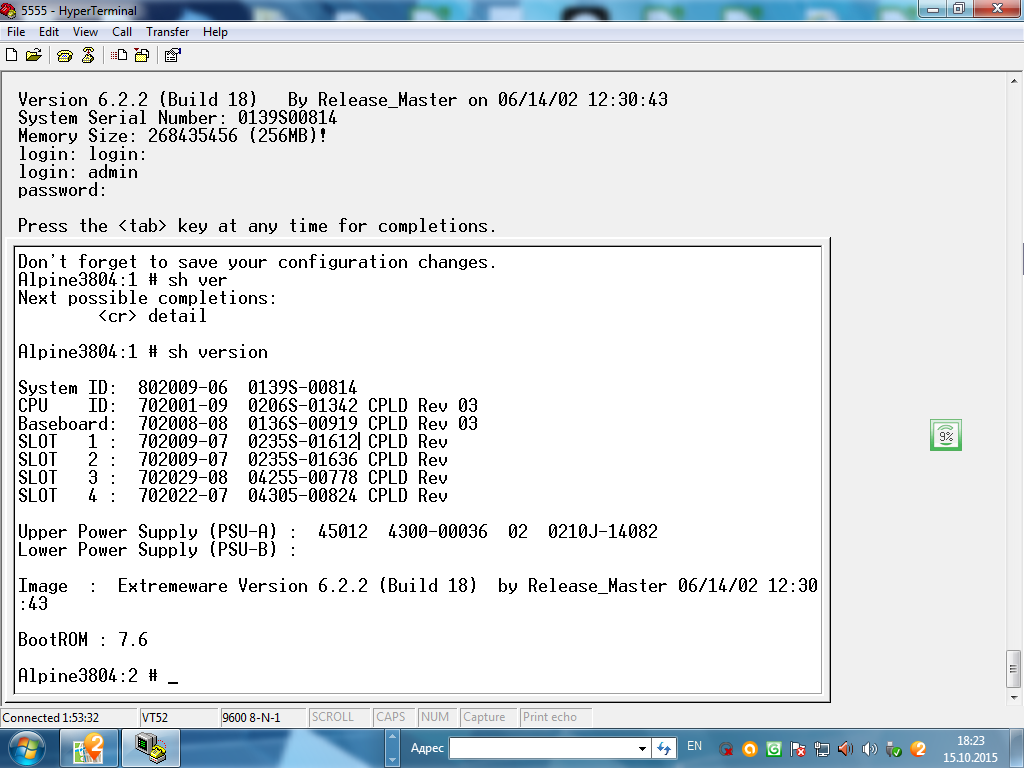This screenshot has height=768, width=1024.
Task: Click 'Lower Power Supply (PSU-B)' line
Action: (157, 550)
